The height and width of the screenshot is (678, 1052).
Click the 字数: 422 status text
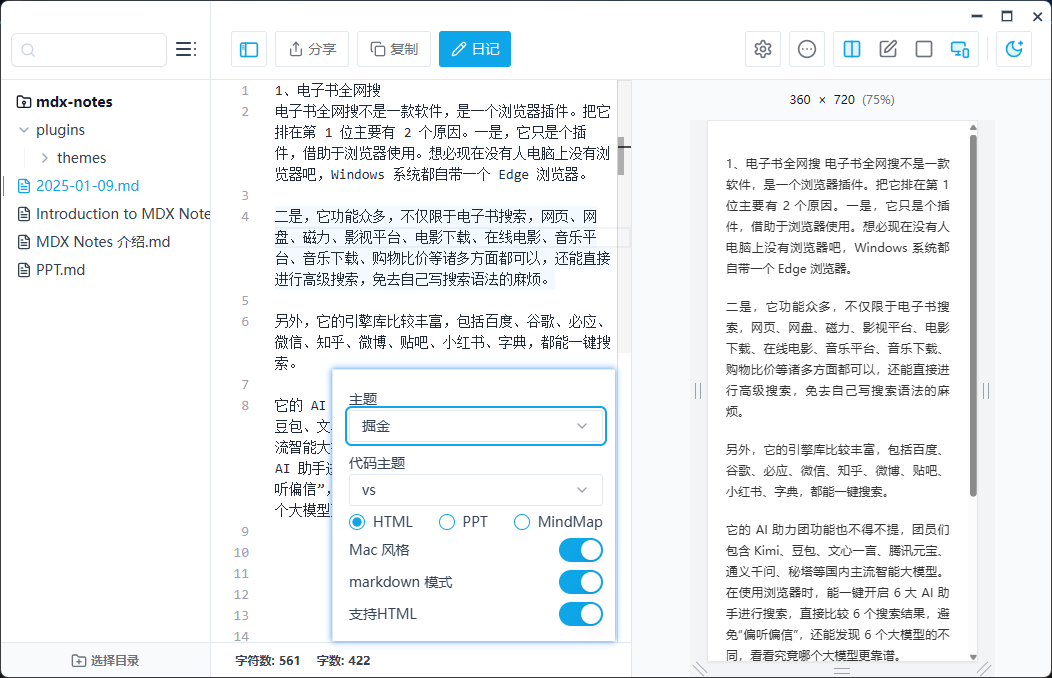coord(344,661)
